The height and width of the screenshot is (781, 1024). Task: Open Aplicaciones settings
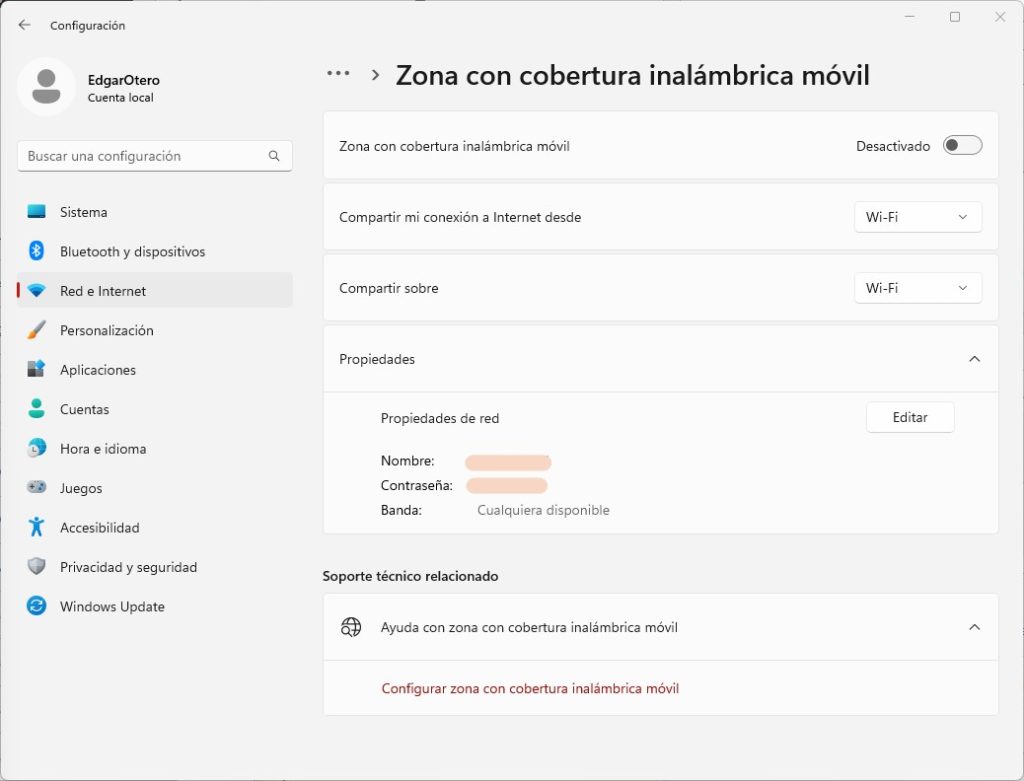tap(155, 369)
